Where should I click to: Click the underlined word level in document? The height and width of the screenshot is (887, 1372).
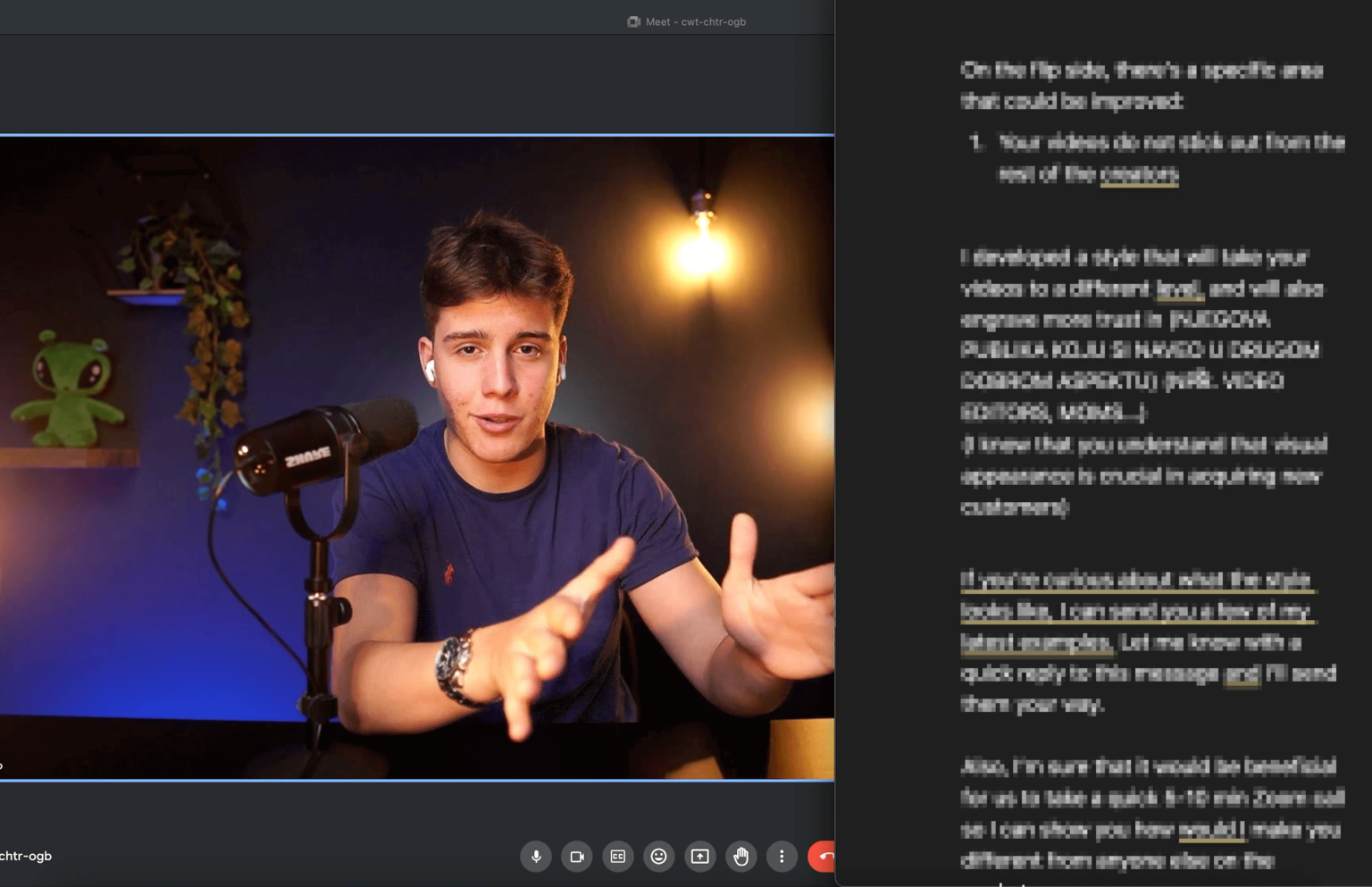coord(1180,289)
